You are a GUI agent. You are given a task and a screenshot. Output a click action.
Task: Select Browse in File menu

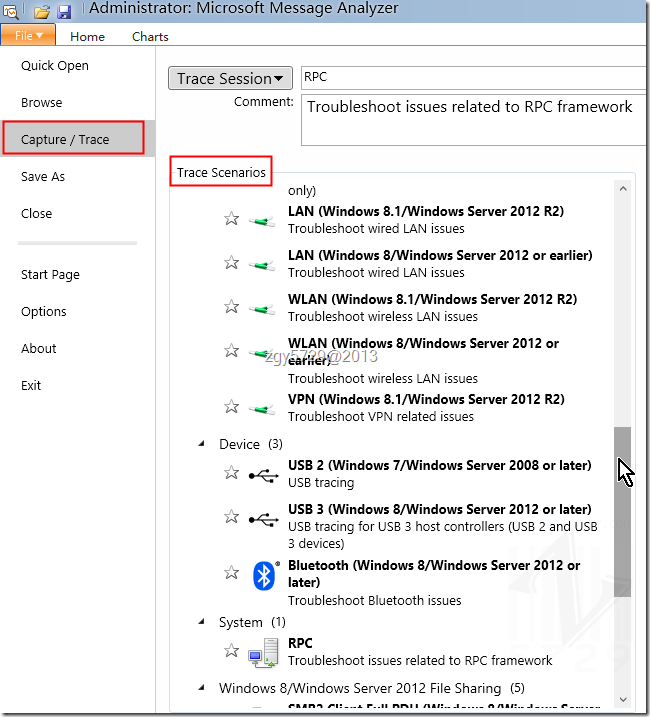click(x=42, y=102)
